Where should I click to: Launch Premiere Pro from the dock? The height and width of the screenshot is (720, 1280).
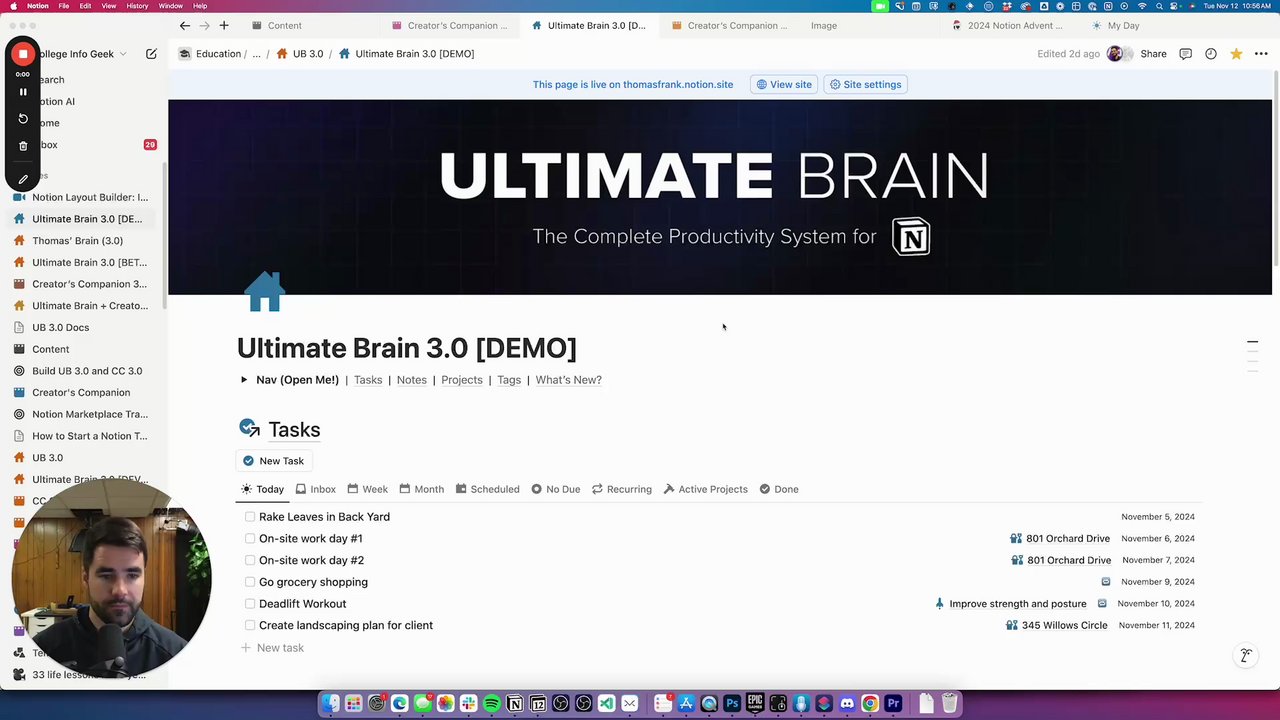(893, 704)
